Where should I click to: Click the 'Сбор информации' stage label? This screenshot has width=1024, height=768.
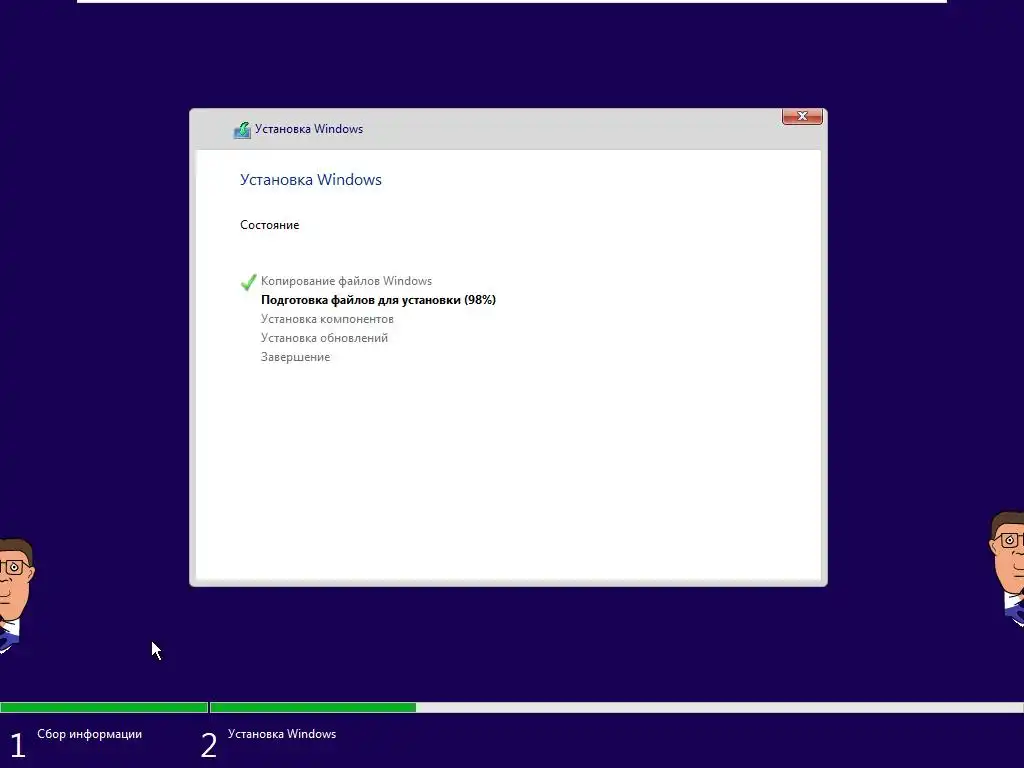[x=89, y=734]
